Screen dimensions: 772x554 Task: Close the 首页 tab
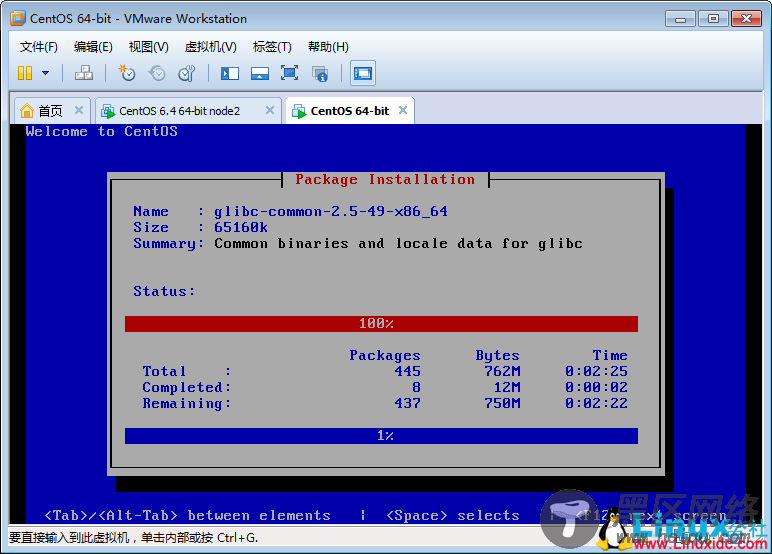tap(79, 110)
